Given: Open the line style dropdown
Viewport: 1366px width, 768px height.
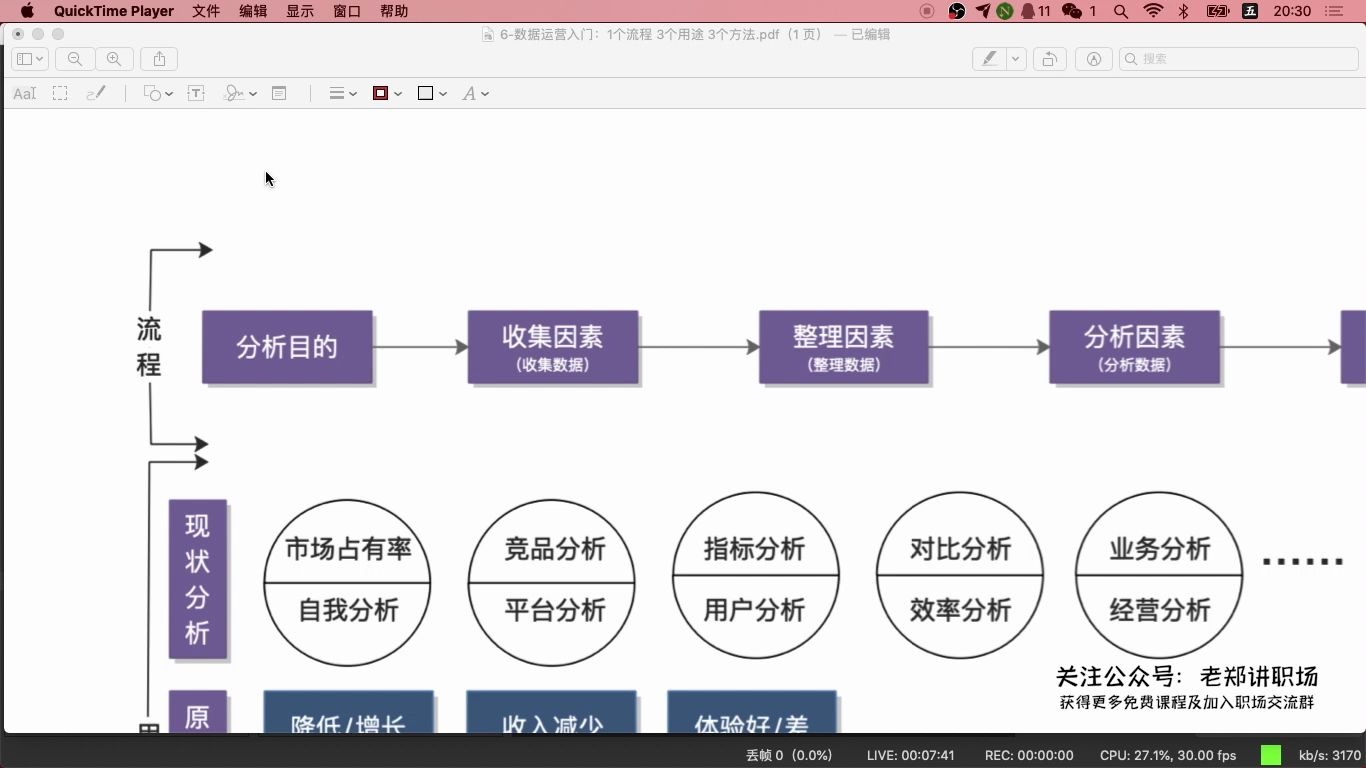Looking at the screenshot, I should pyautogui.click(x=343, y=93).
